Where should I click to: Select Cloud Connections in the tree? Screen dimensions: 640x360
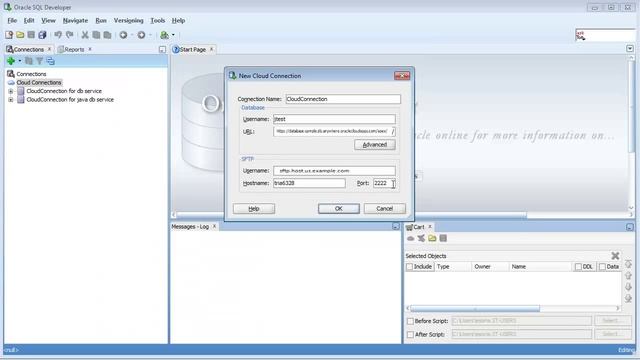[x=39, y=82]
